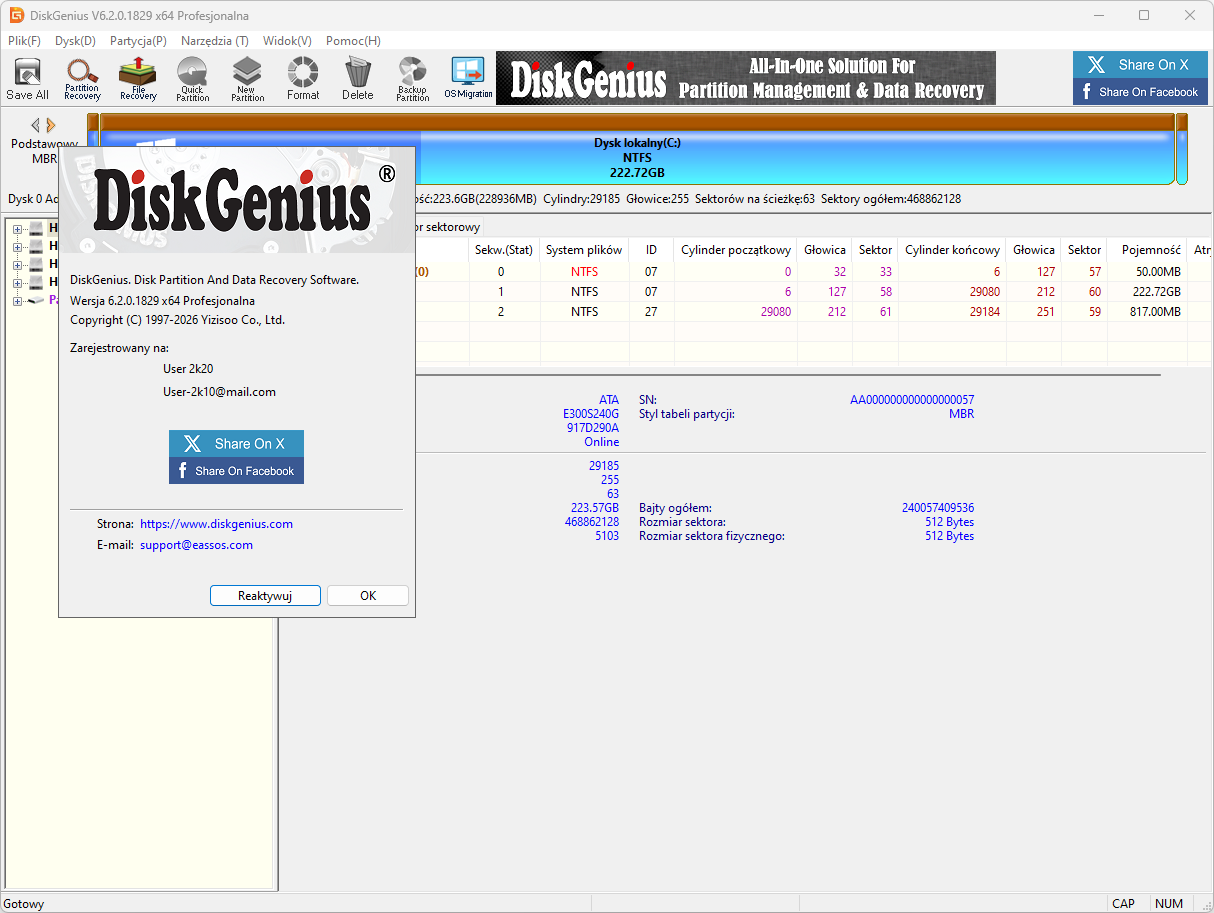Click Share On Facebook in About dialog

coord(236,471)
